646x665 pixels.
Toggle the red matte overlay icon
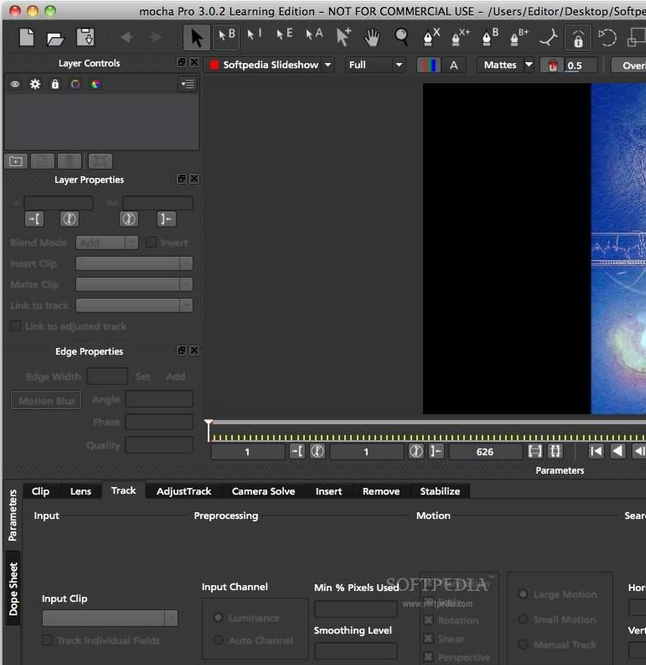(x=553, y=65)
